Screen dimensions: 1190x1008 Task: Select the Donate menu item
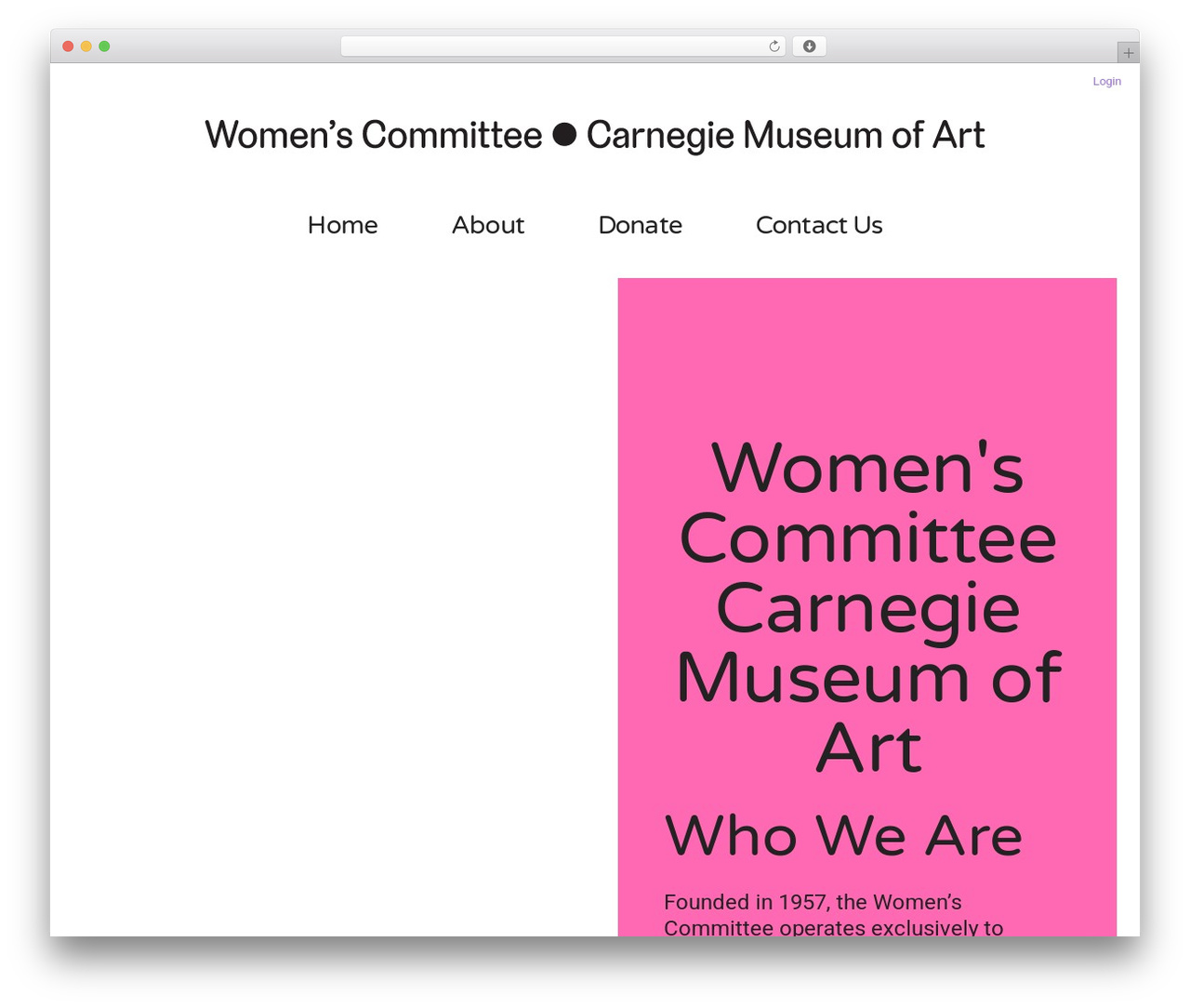(640, 225)
